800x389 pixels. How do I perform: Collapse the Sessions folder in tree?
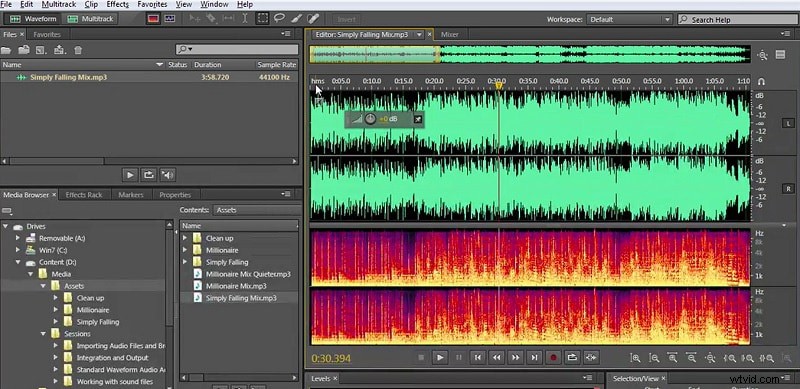[x=43, y=334]
